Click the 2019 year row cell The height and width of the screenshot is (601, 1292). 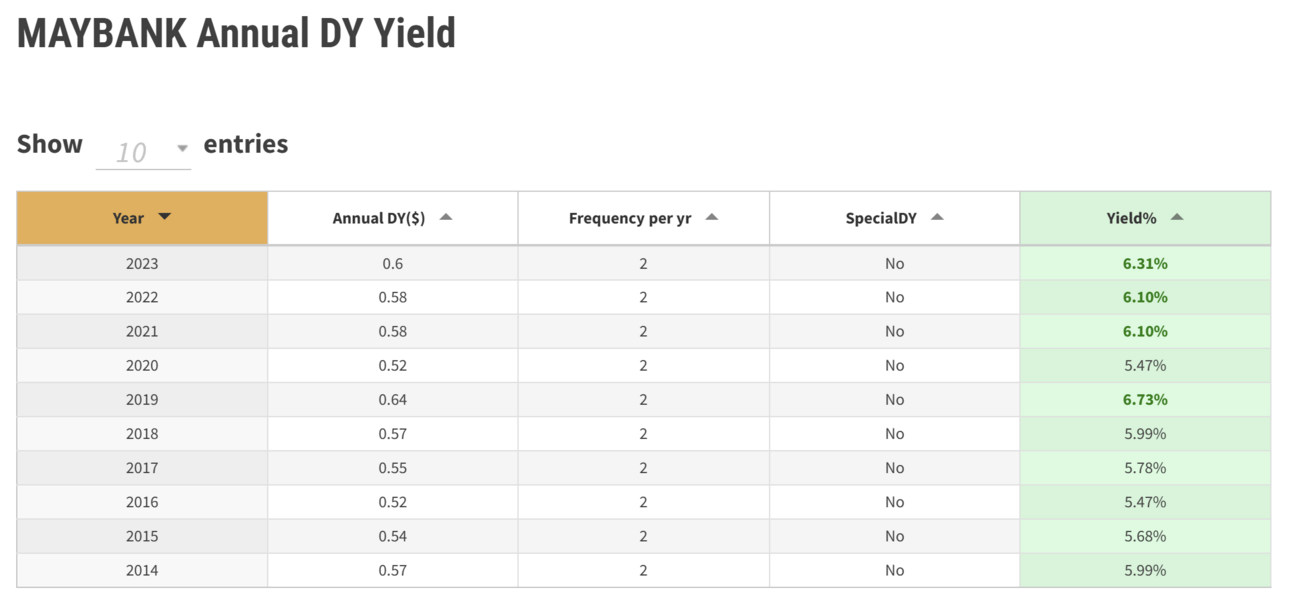142,400
